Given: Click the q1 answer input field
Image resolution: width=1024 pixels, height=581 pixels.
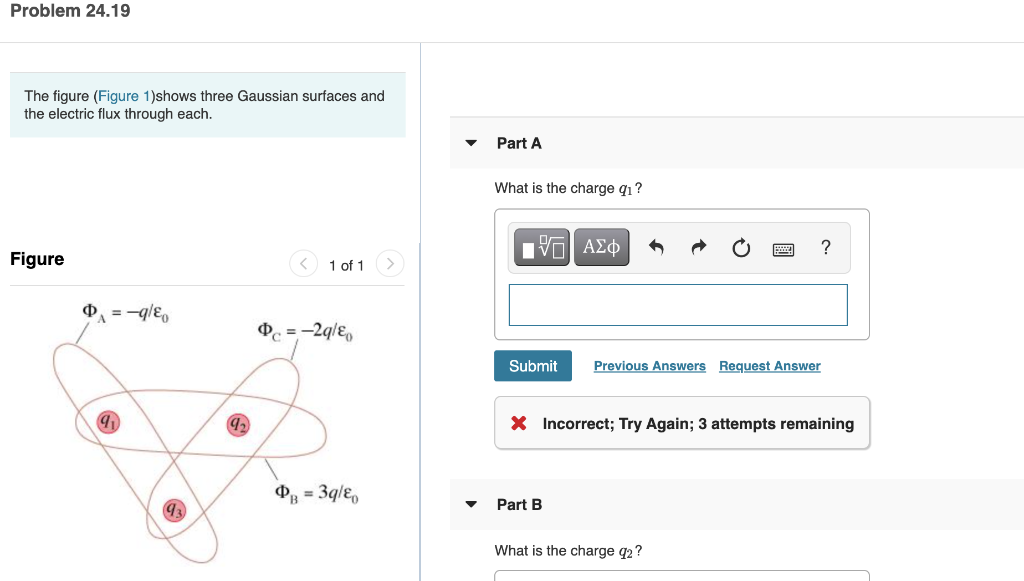Looking at the screenshot, I should tap(678, 305).
